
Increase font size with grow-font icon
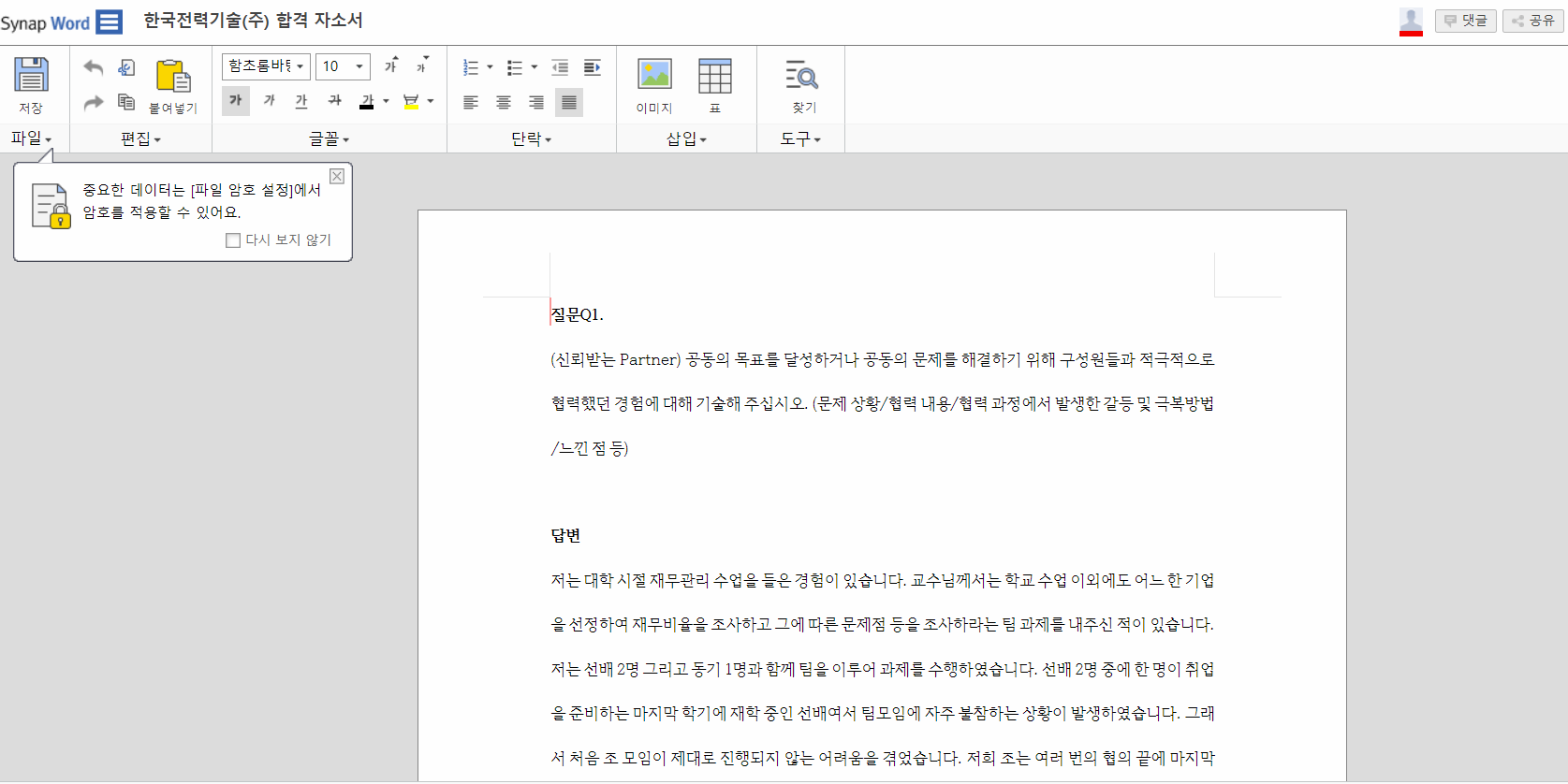(x=391, y=65)
